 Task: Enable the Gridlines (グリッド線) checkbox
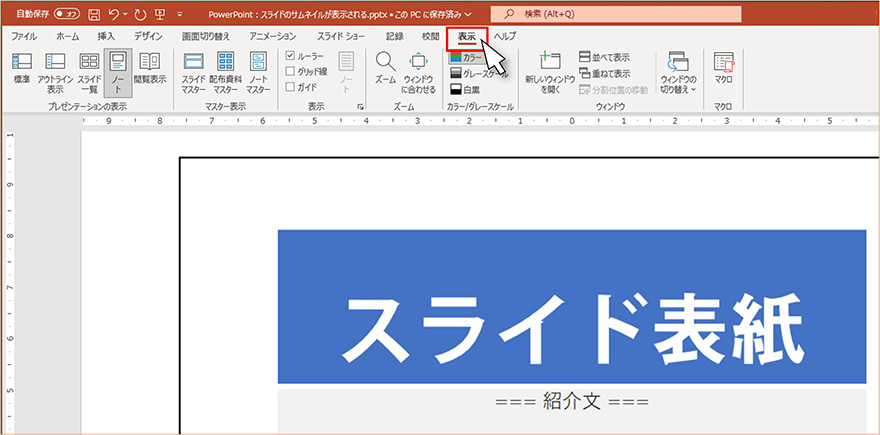pyautogui.click(x=291, y=72)
